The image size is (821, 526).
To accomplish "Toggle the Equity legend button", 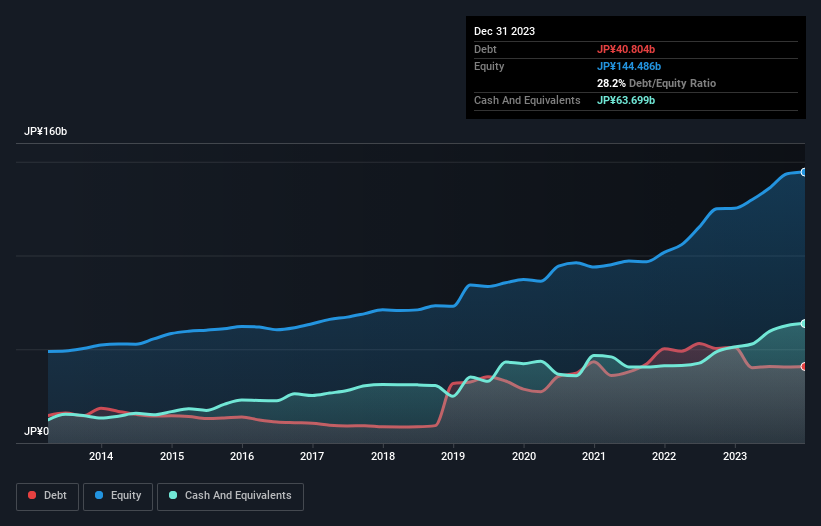I will click(x=118, y=495).
